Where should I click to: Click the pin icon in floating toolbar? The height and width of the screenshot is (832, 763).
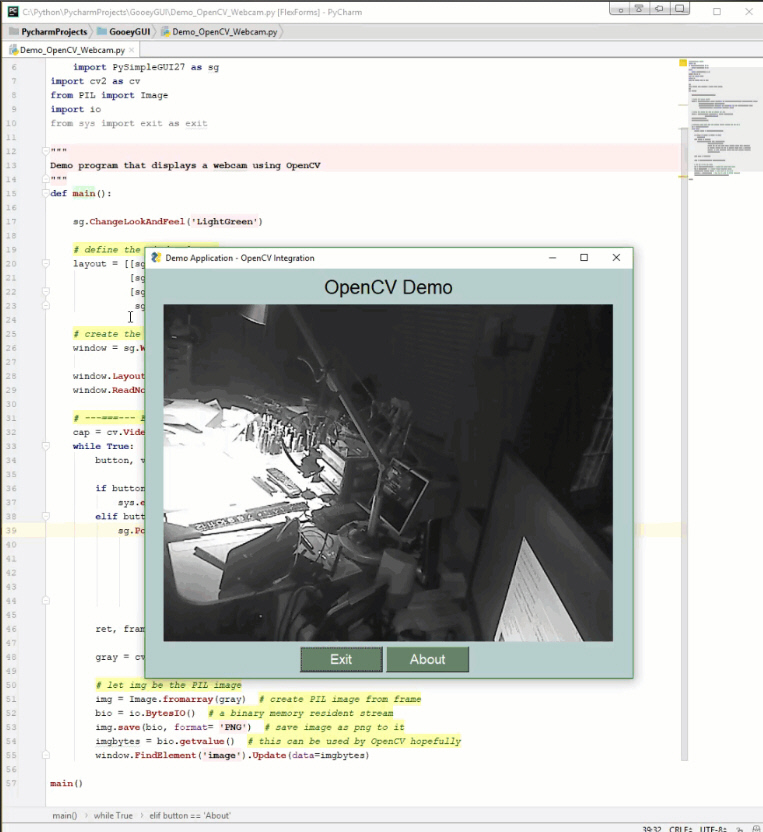[x=639, y=9]
